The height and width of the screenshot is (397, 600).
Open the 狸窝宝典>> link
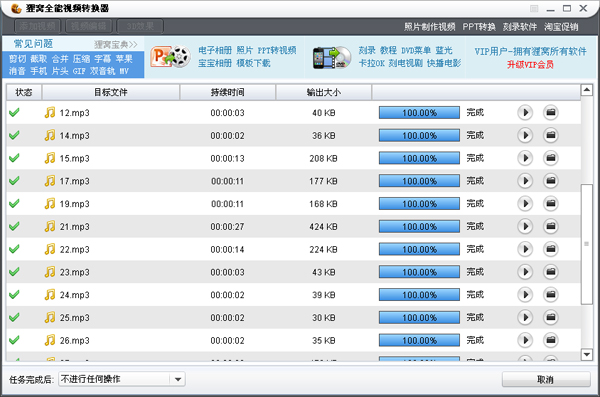pos(116,44)
